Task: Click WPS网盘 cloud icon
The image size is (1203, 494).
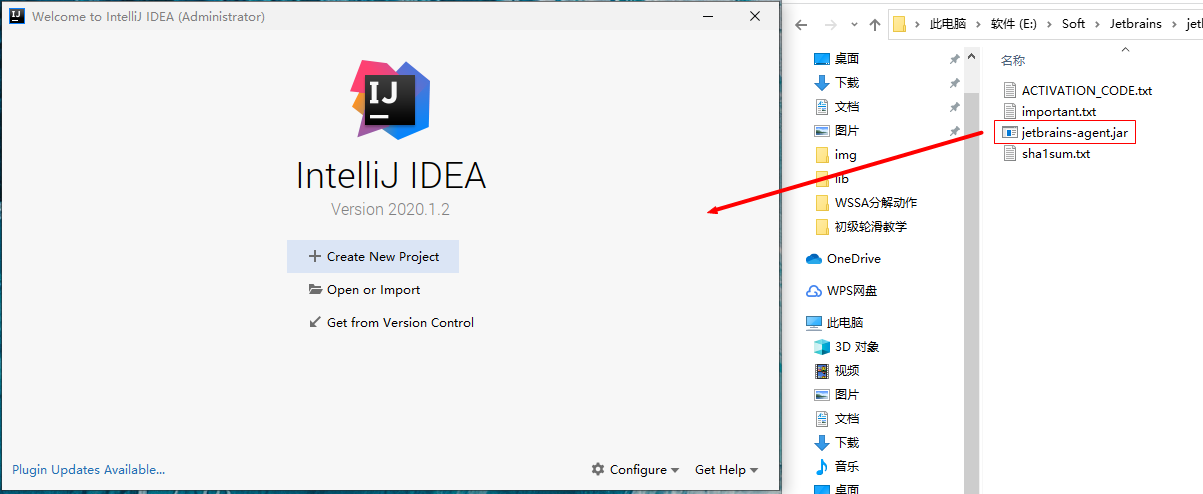Action: 814,291
